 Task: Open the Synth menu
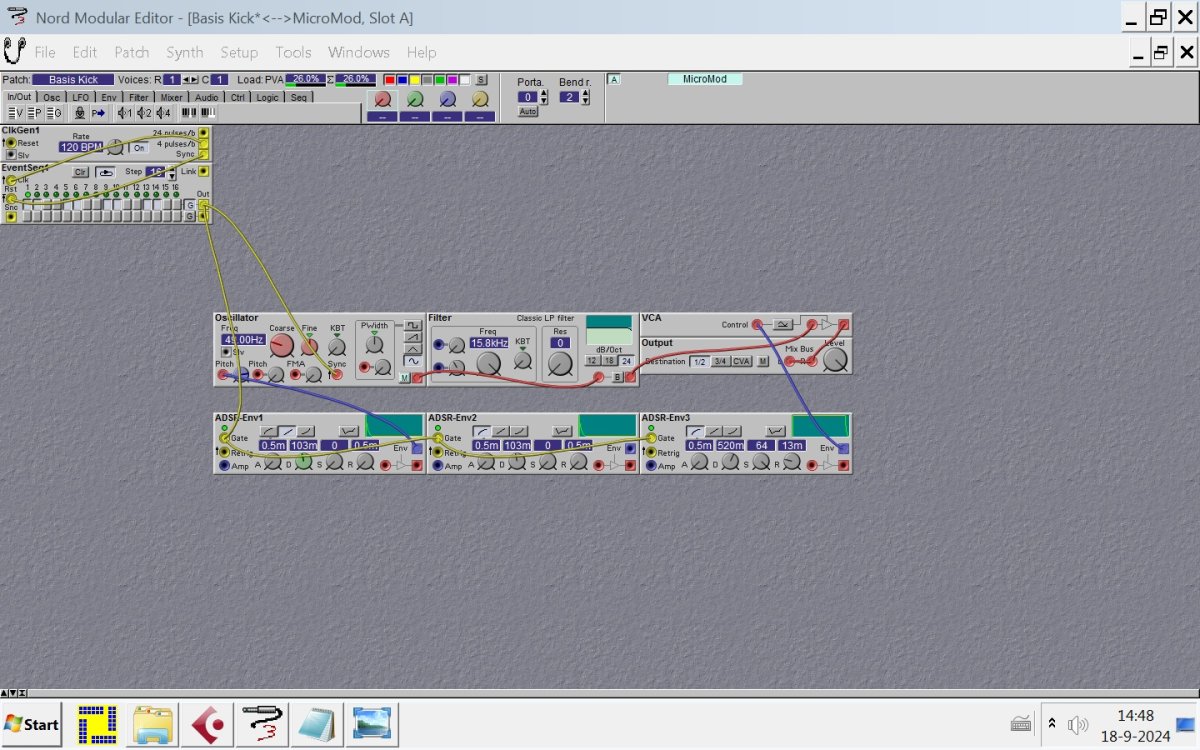[x=184, y=52]
